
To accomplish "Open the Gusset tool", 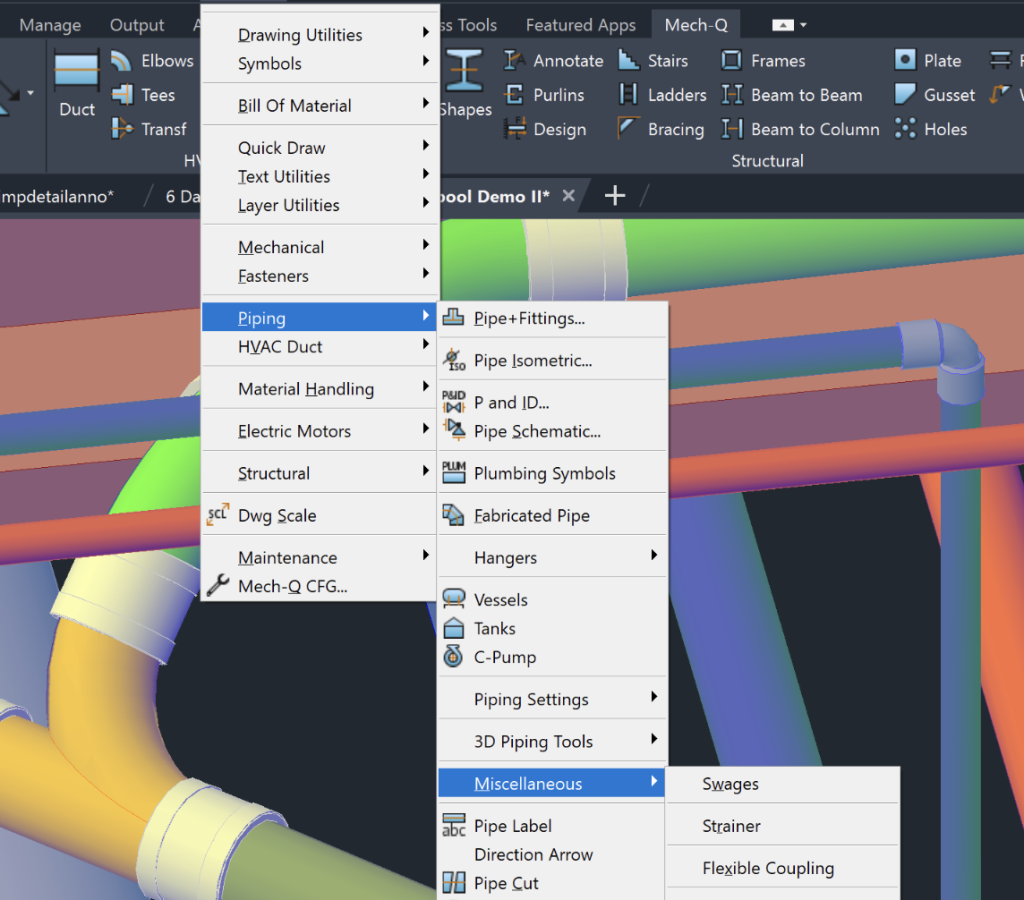I will coord(944,94).
